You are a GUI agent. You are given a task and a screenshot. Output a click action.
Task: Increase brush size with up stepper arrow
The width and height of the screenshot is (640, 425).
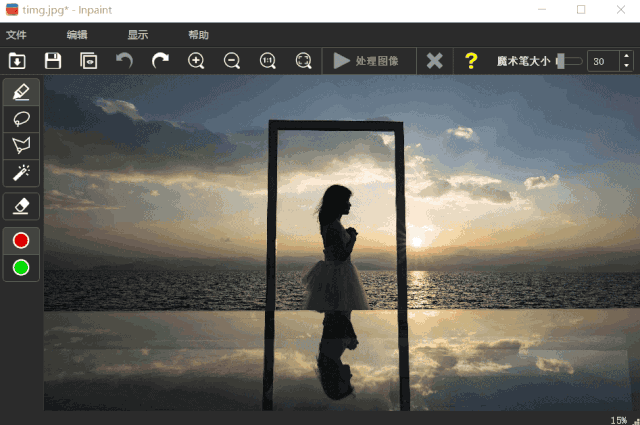click(626, 57)
